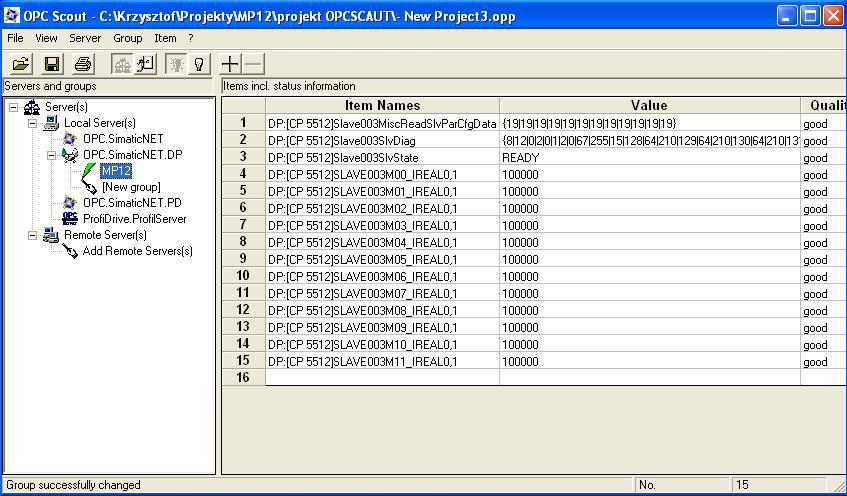Click the server connect toolbar icon
847x496 pixels.
pos(122,64)
